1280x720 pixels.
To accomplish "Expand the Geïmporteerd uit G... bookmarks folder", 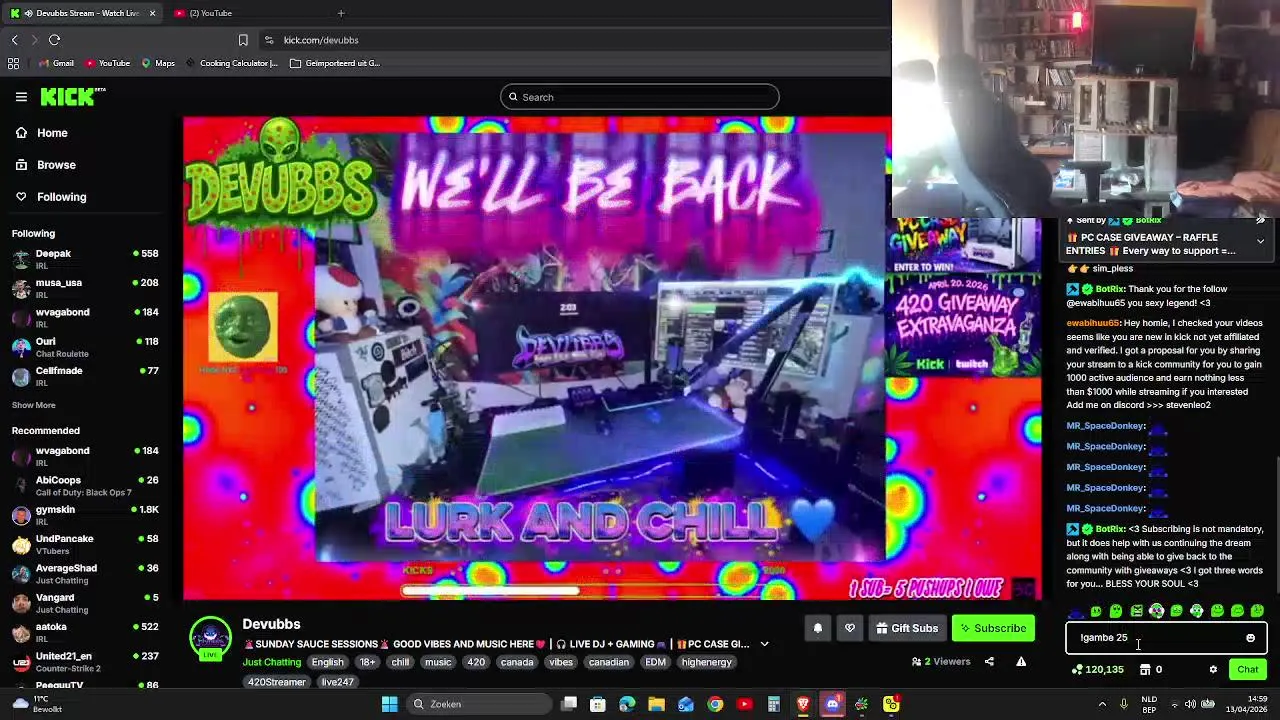I will [334, 63].
